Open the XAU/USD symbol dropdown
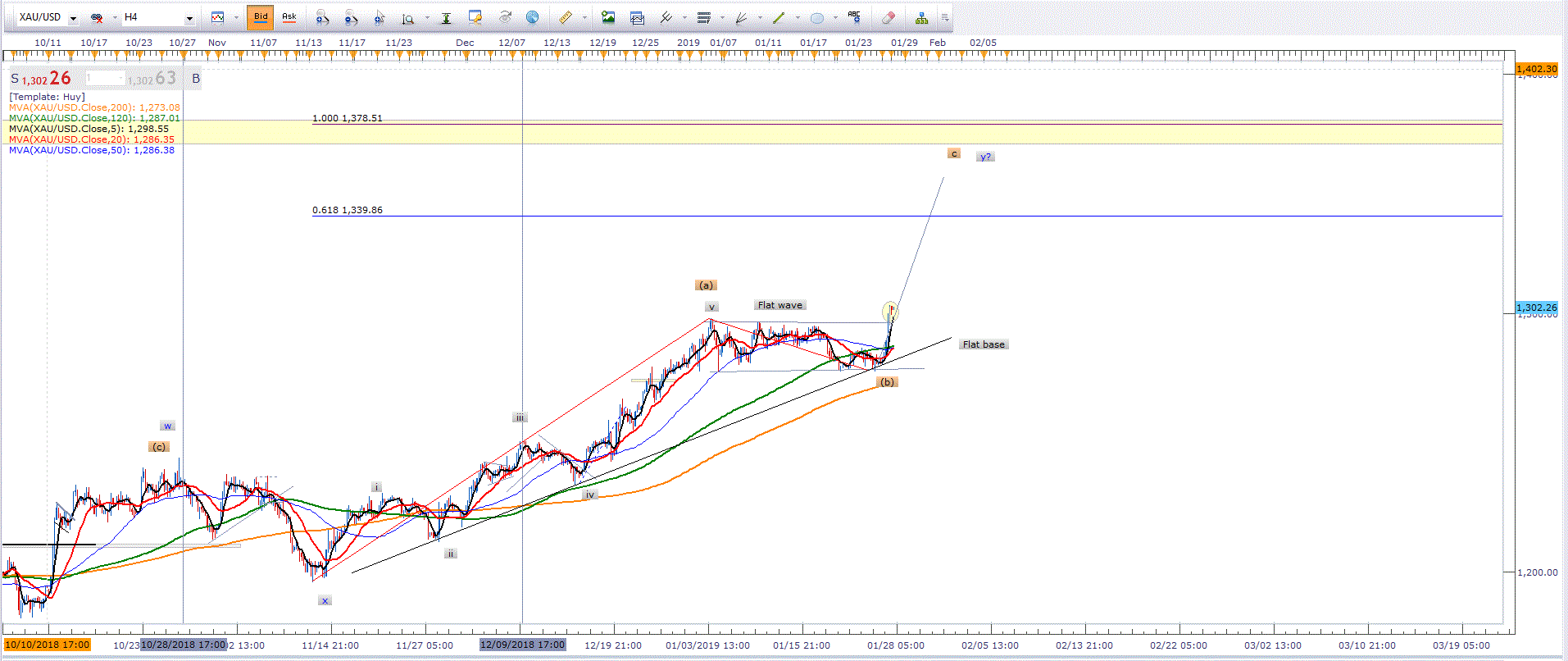 73,18
